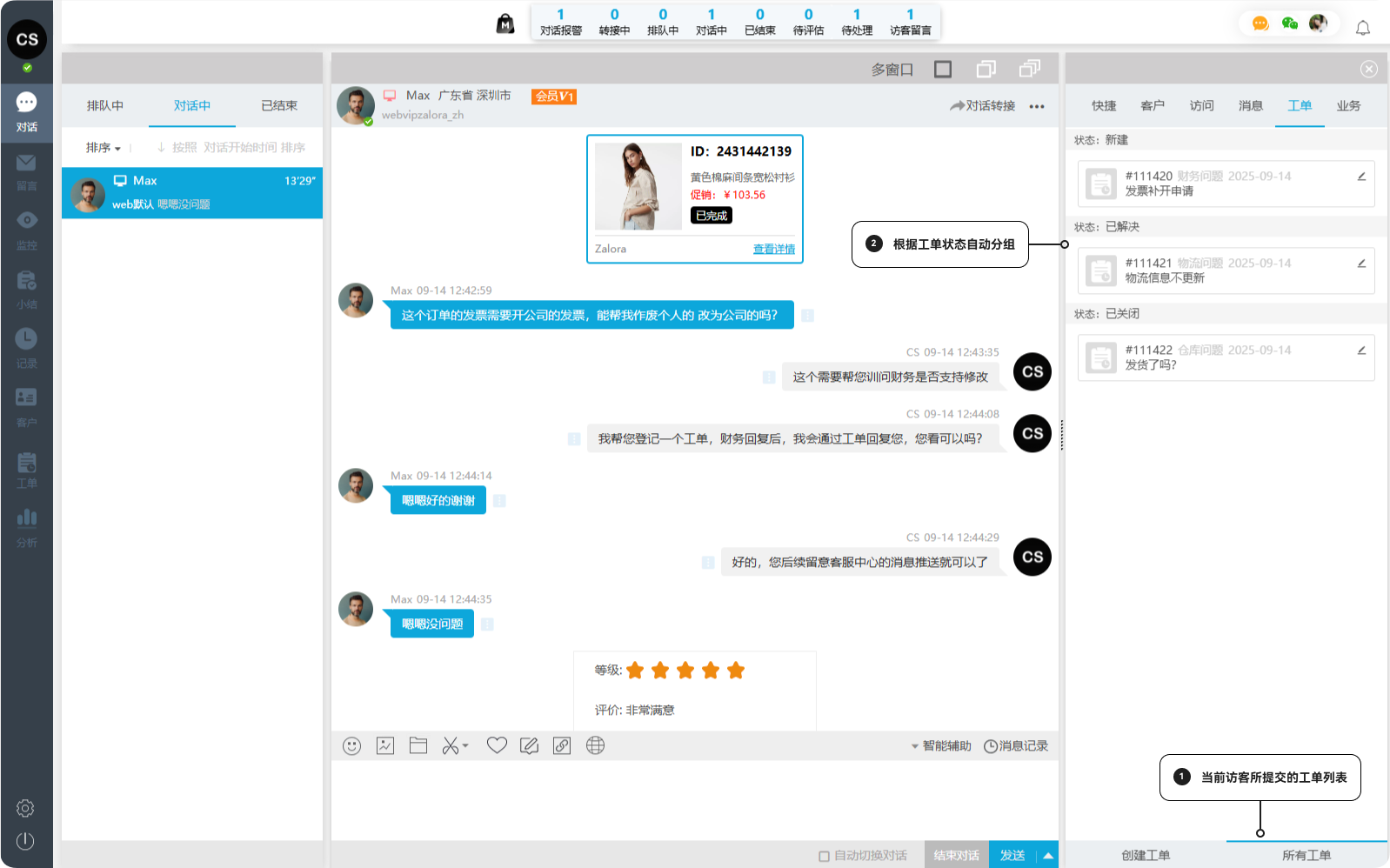This screenshot has height=868, width=1390.
Task: Select single-window layout icon next to 多窗口
Action: coord(943,70)
